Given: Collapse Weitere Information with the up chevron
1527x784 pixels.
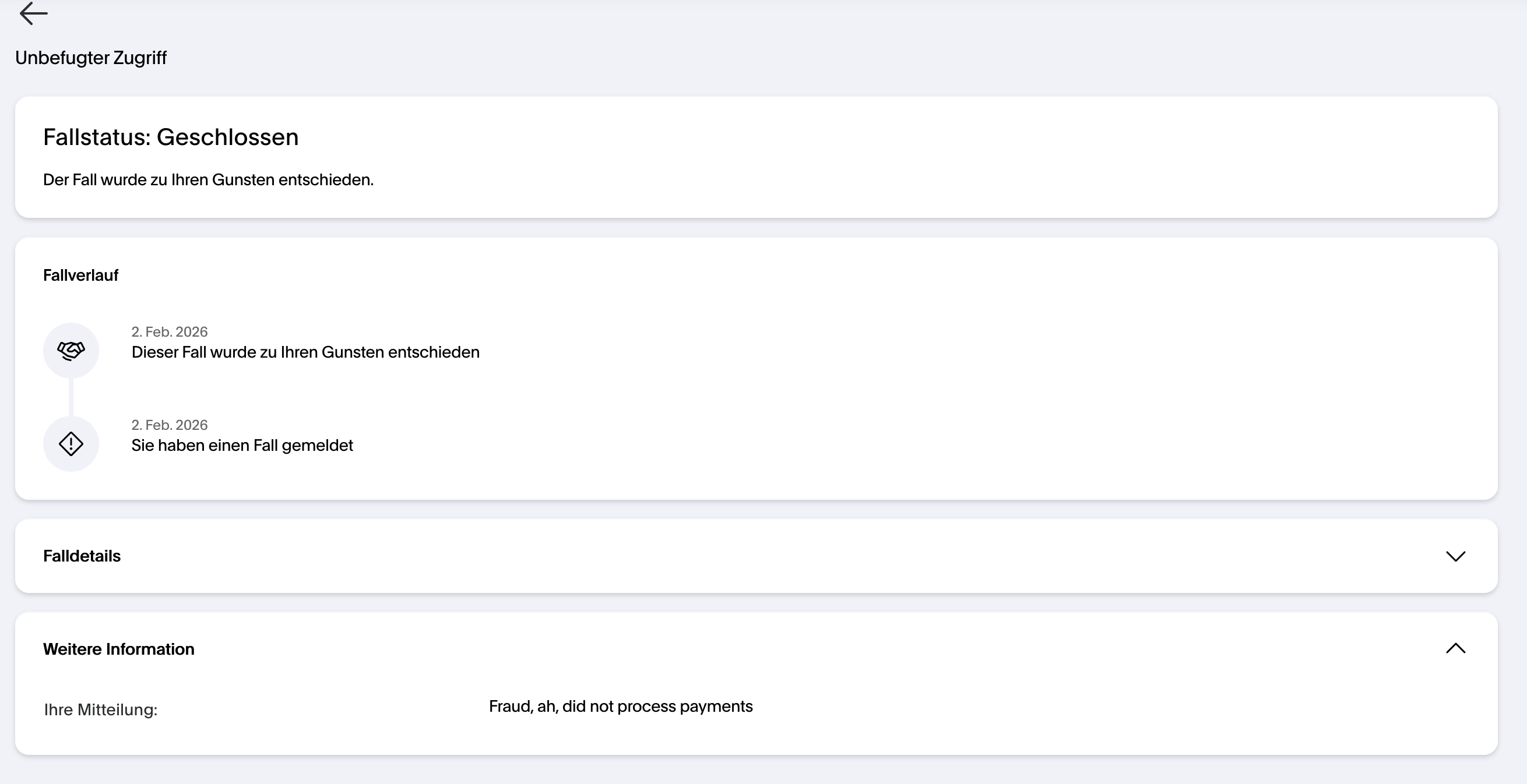Looking at the screenshot, I should [x=1455, y=649].
